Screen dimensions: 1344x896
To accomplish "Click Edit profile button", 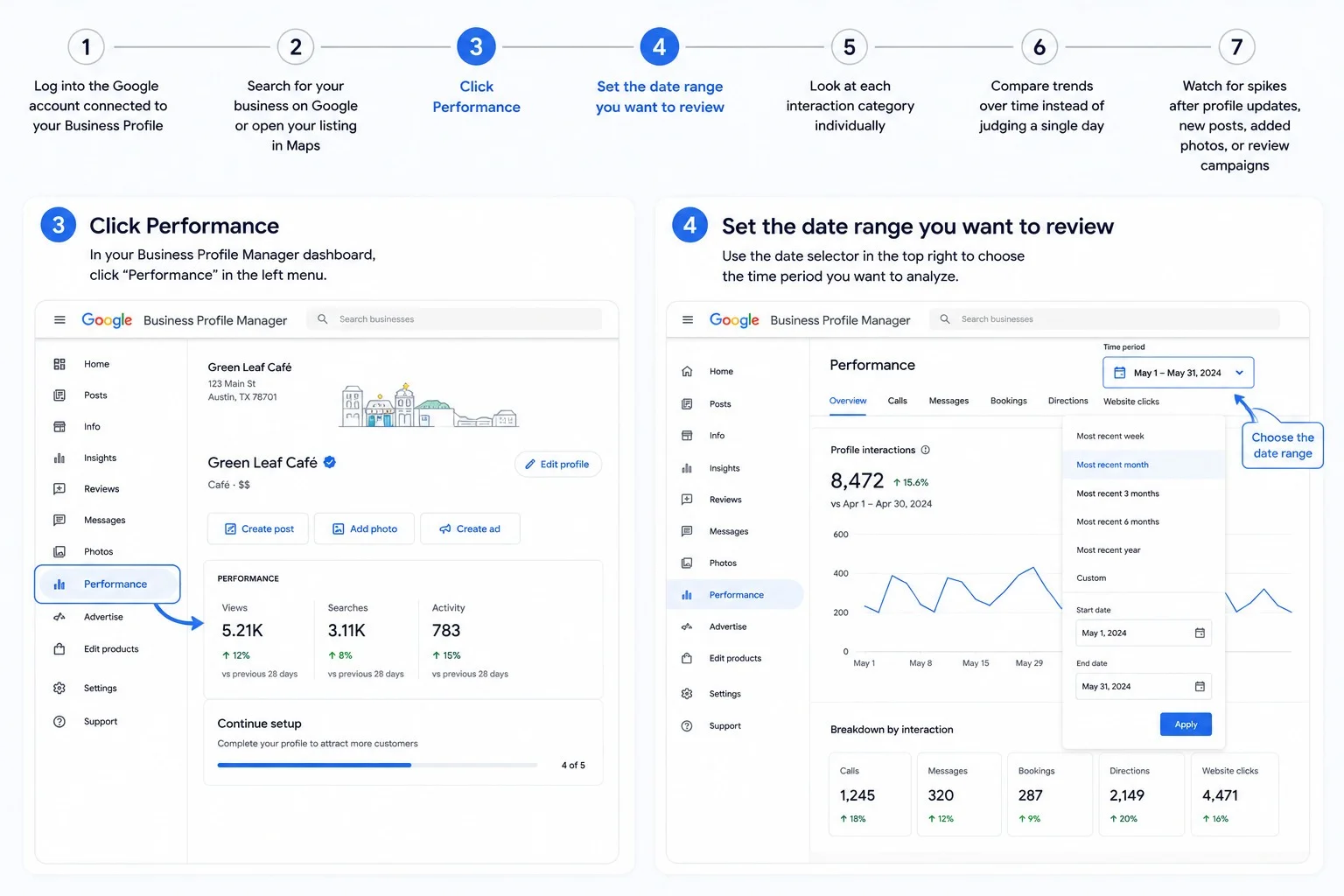I will click(x=557, y=465).
